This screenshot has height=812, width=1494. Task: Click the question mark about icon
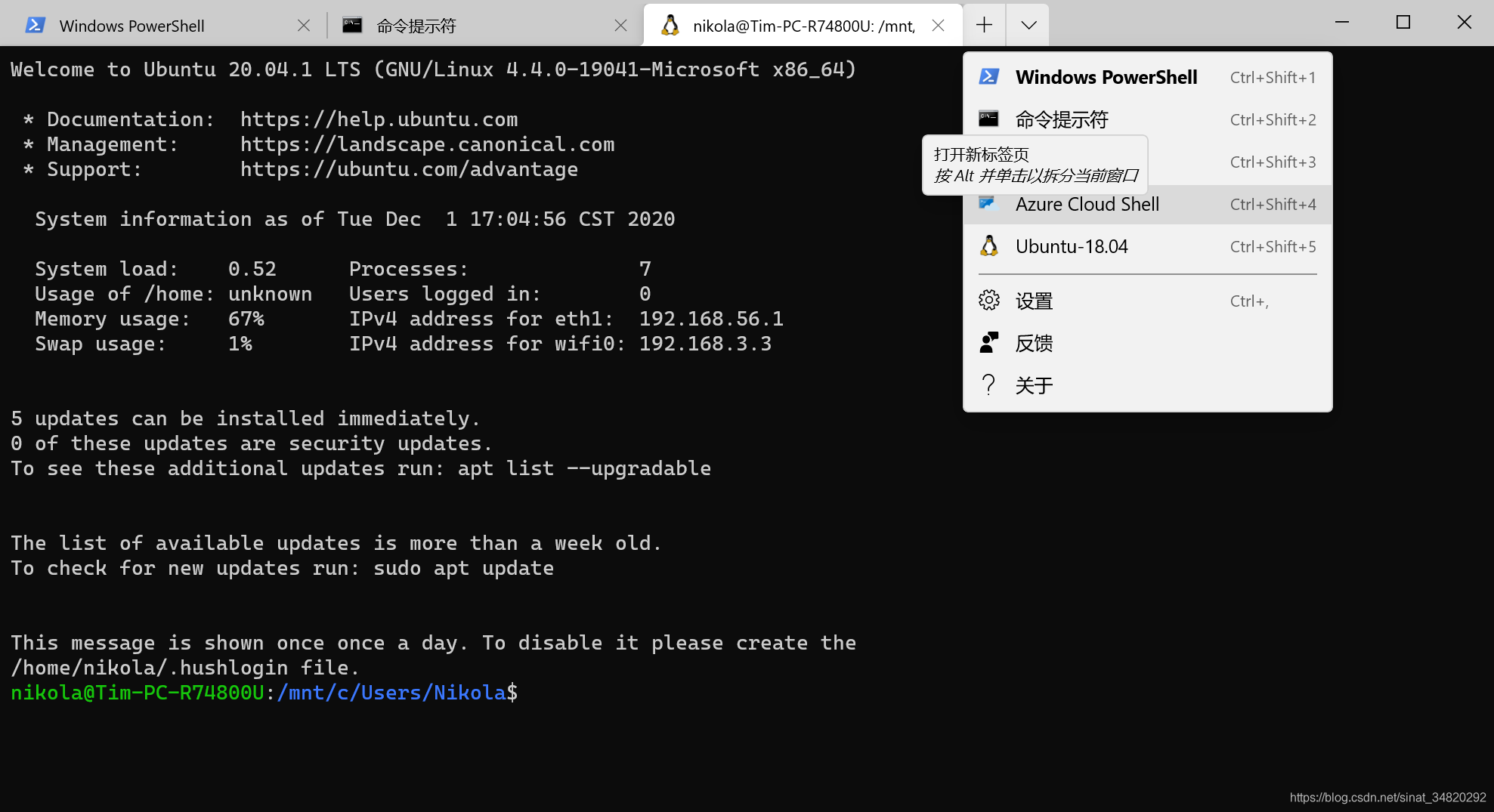coord(988,385)
